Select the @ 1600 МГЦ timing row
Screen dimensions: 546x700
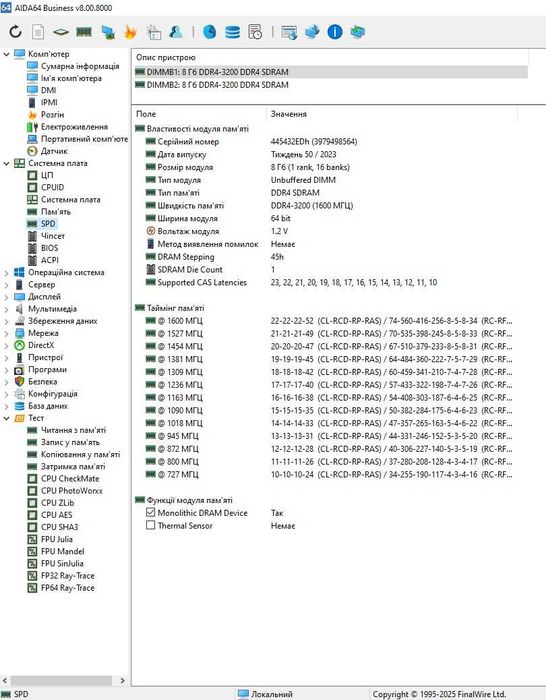(330, 321)
